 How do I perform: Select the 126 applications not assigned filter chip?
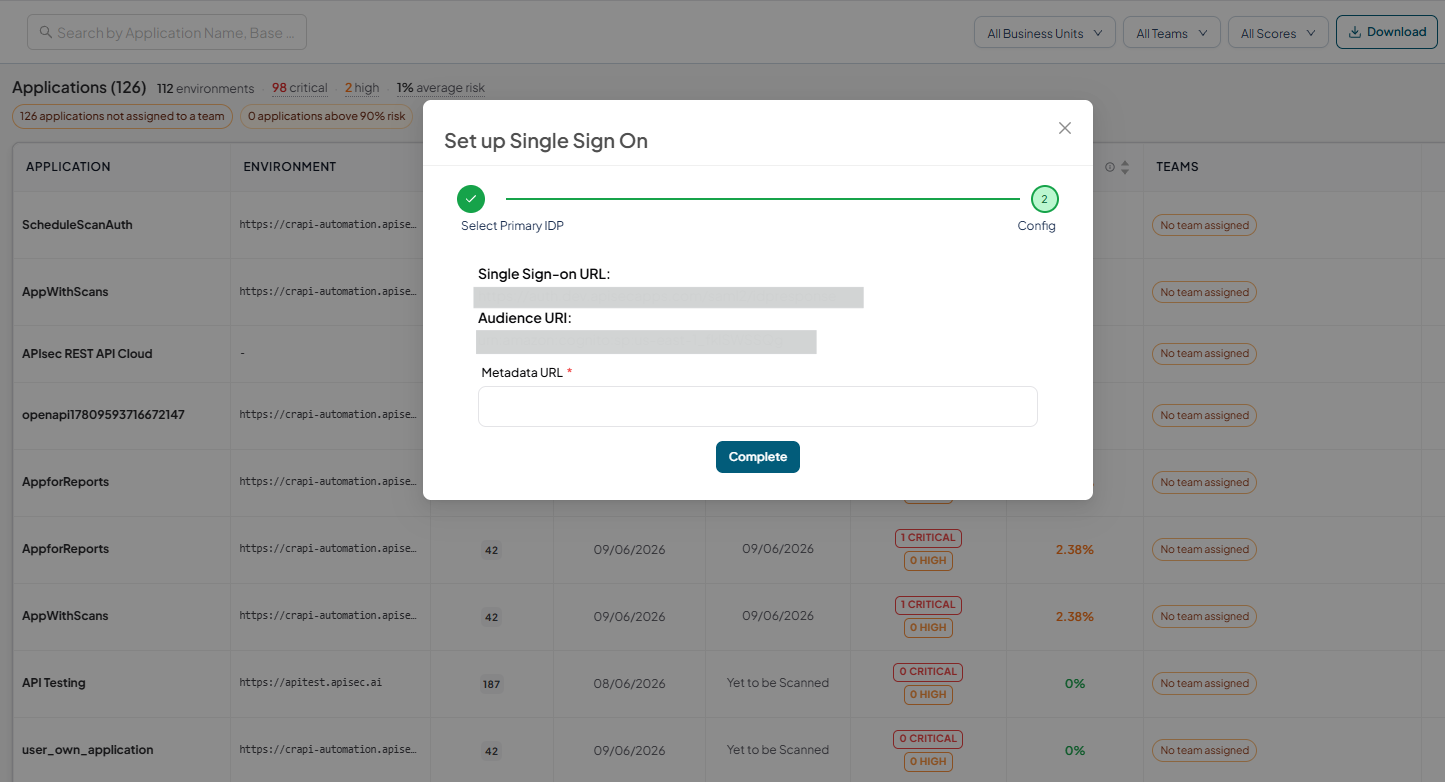pyautogui.click(x=122, y=116)
